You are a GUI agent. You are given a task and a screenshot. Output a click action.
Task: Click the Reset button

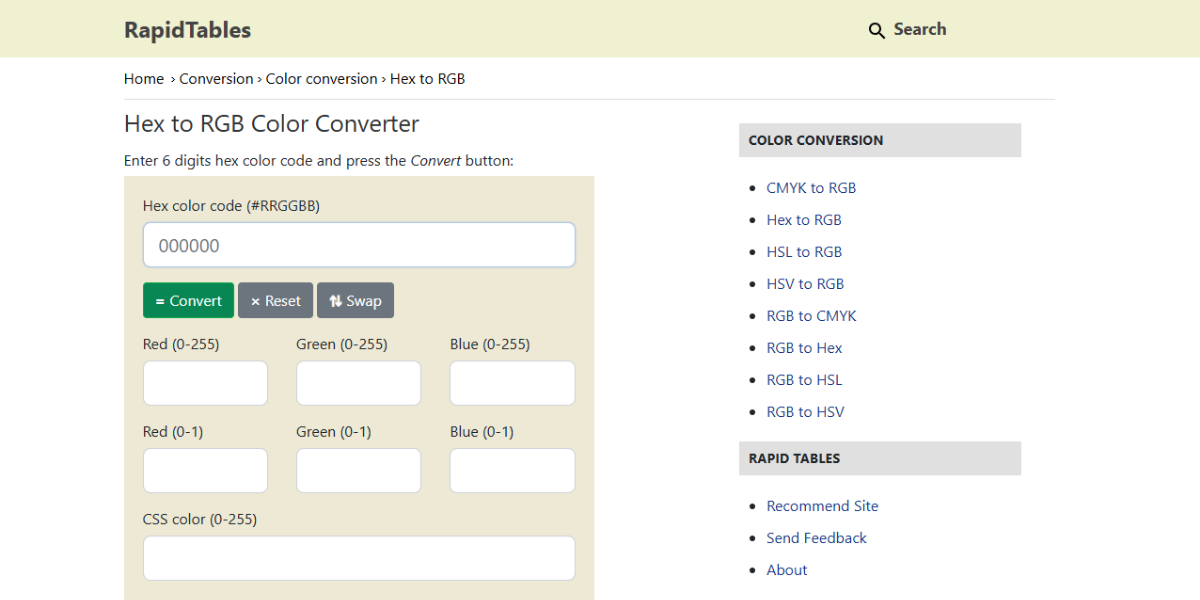coord(275,301)
